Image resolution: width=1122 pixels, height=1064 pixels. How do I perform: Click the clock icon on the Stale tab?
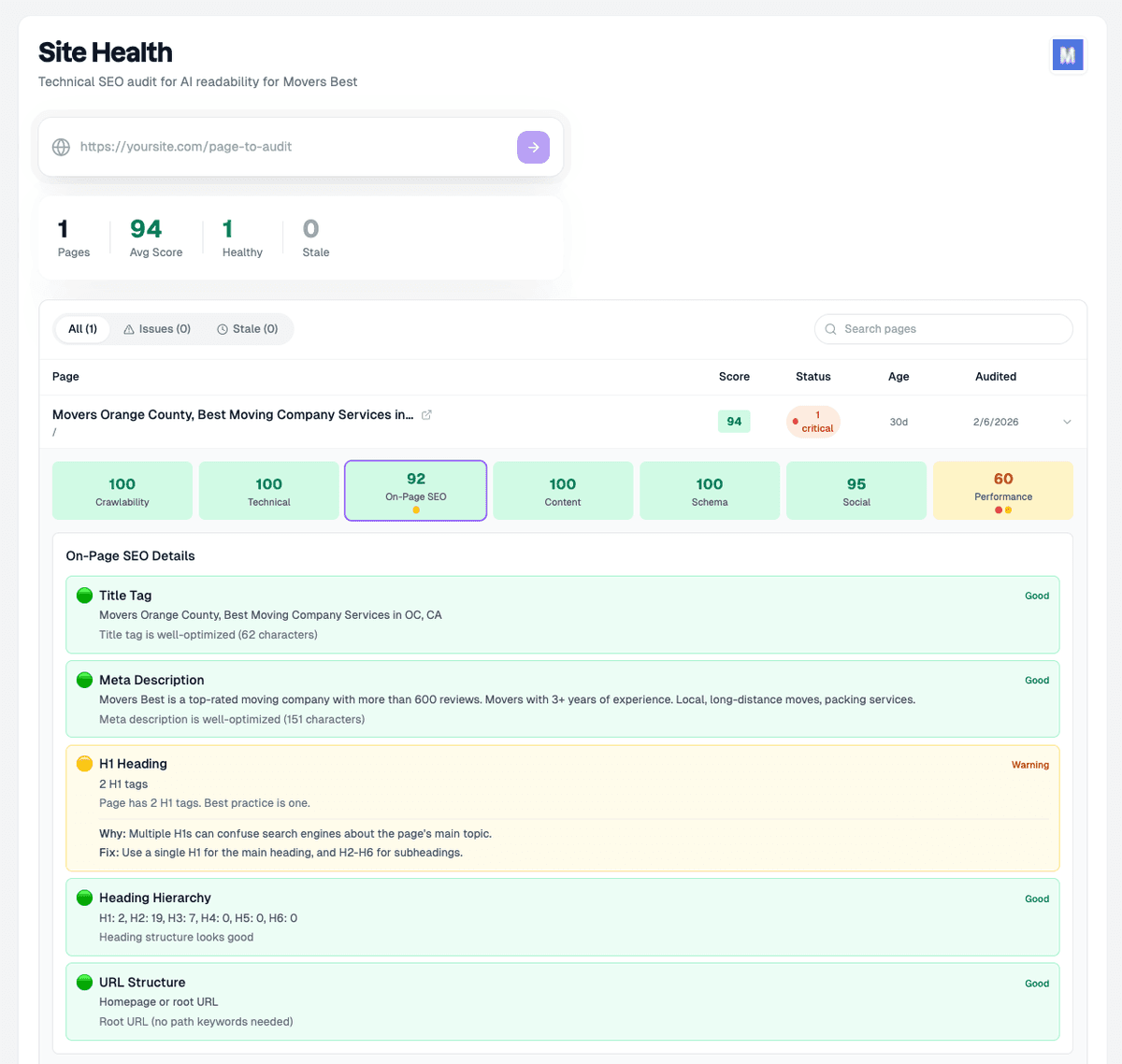[x=222, y=328]
